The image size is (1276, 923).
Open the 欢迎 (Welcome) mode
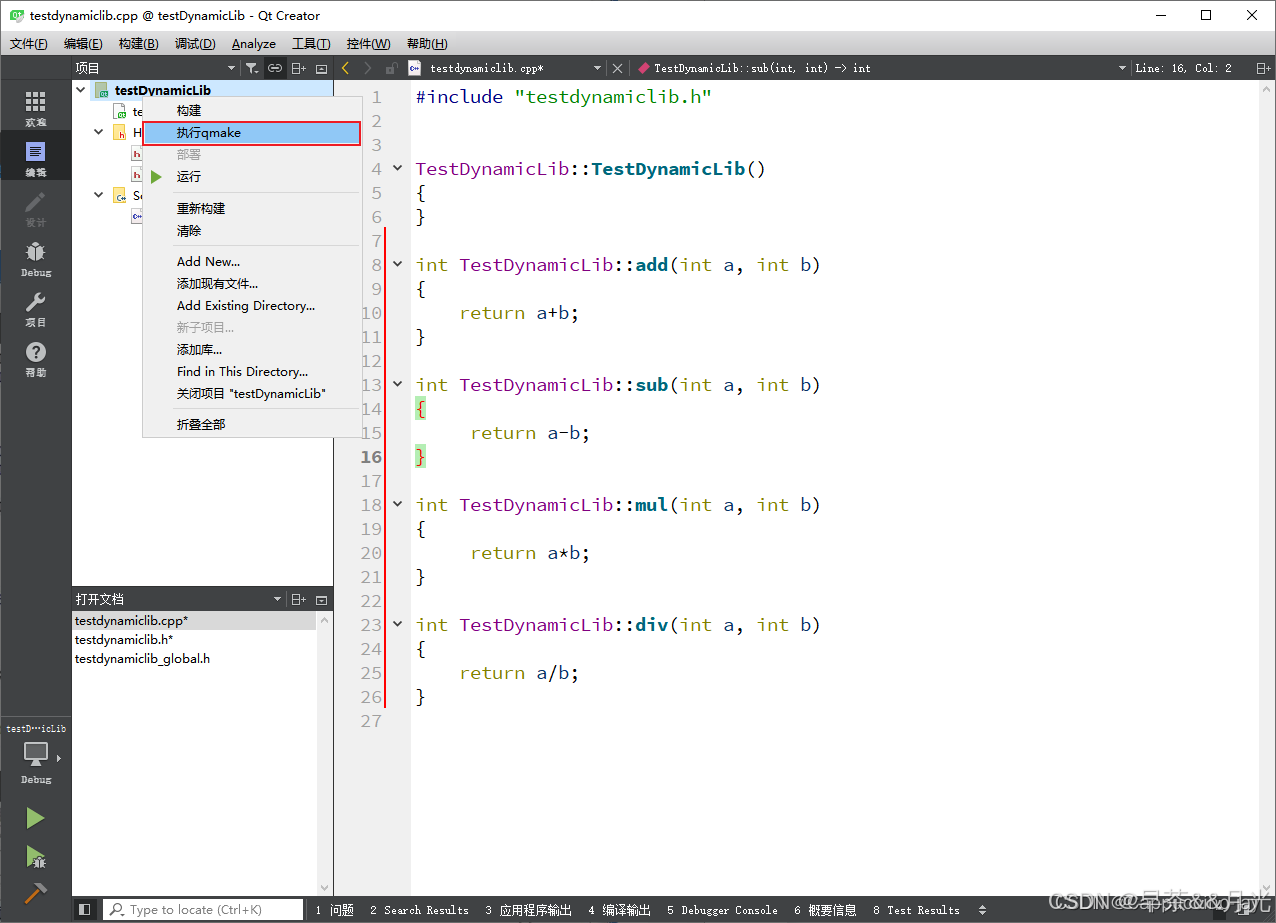click(x=36, y=108)
